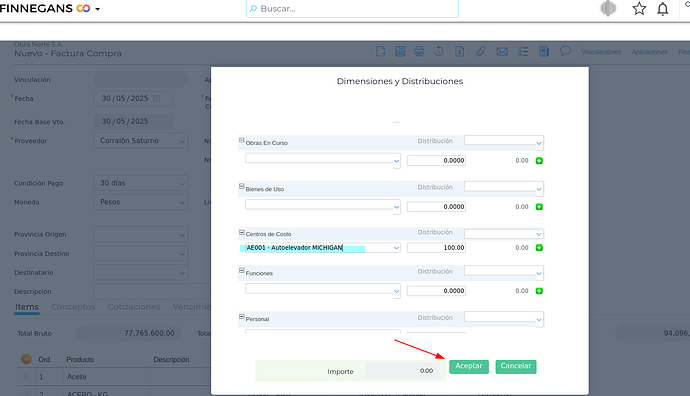Click the Descripción input field
The image size is (690, 396).
point(152,291)
